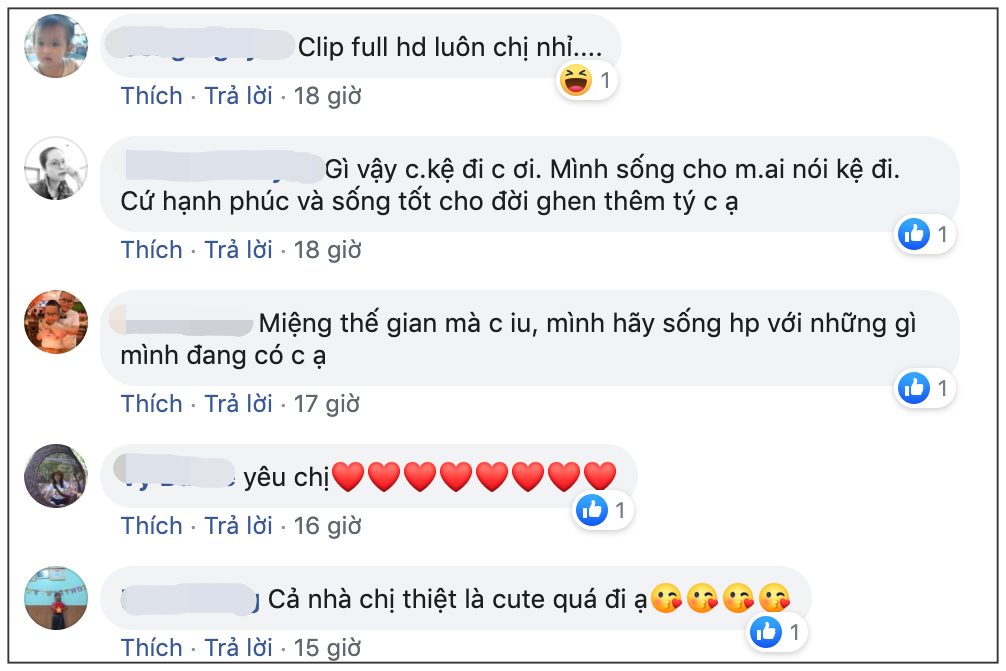The image size is (1006, 671).
Task: Click the '17 giờ' comment timestamp
Action: (x=326, y=403)
